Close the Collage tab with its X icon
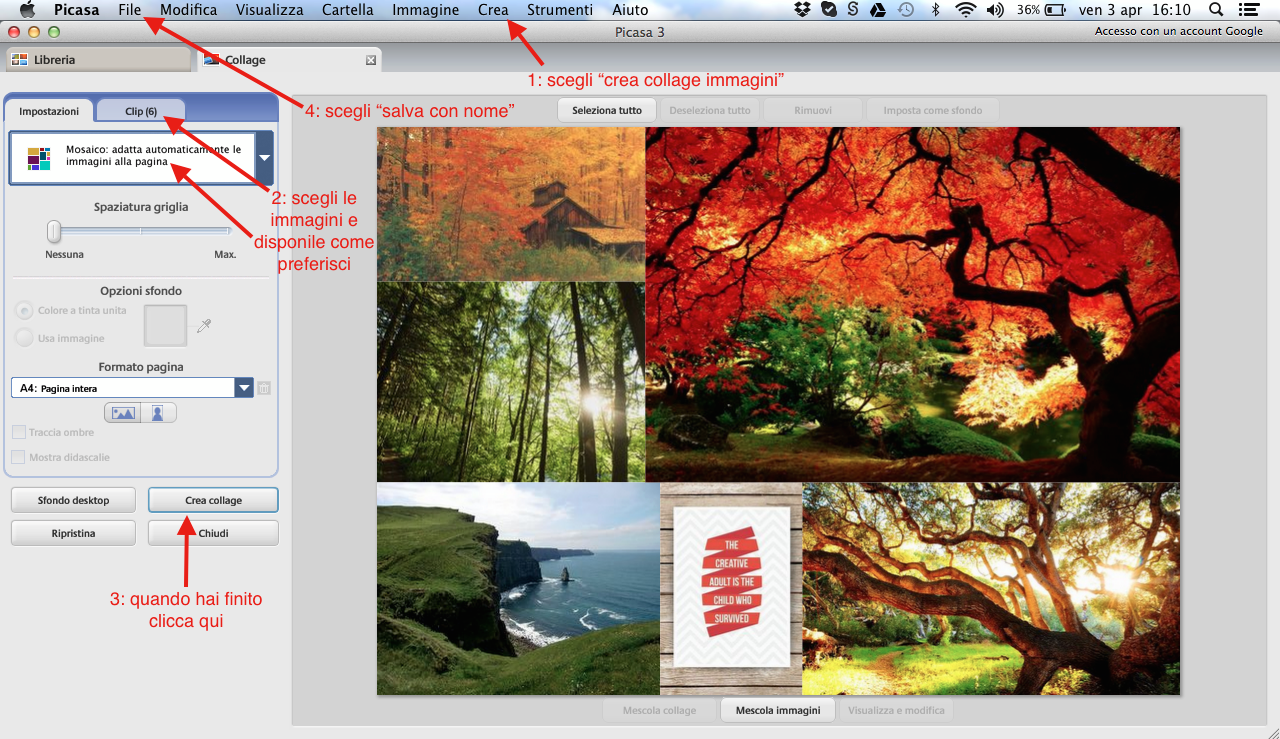Screen dimensions: 1280x739 pyautogui.click(x=371, y=60)
